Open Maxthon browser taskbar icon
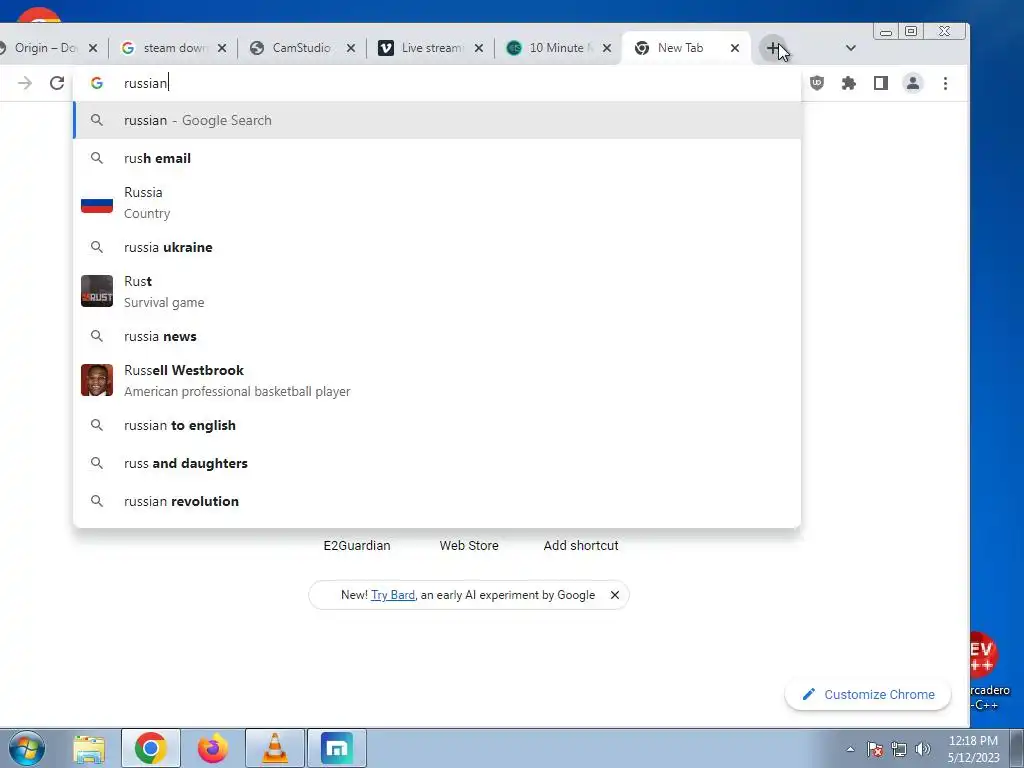 click(x=337, y=748)
